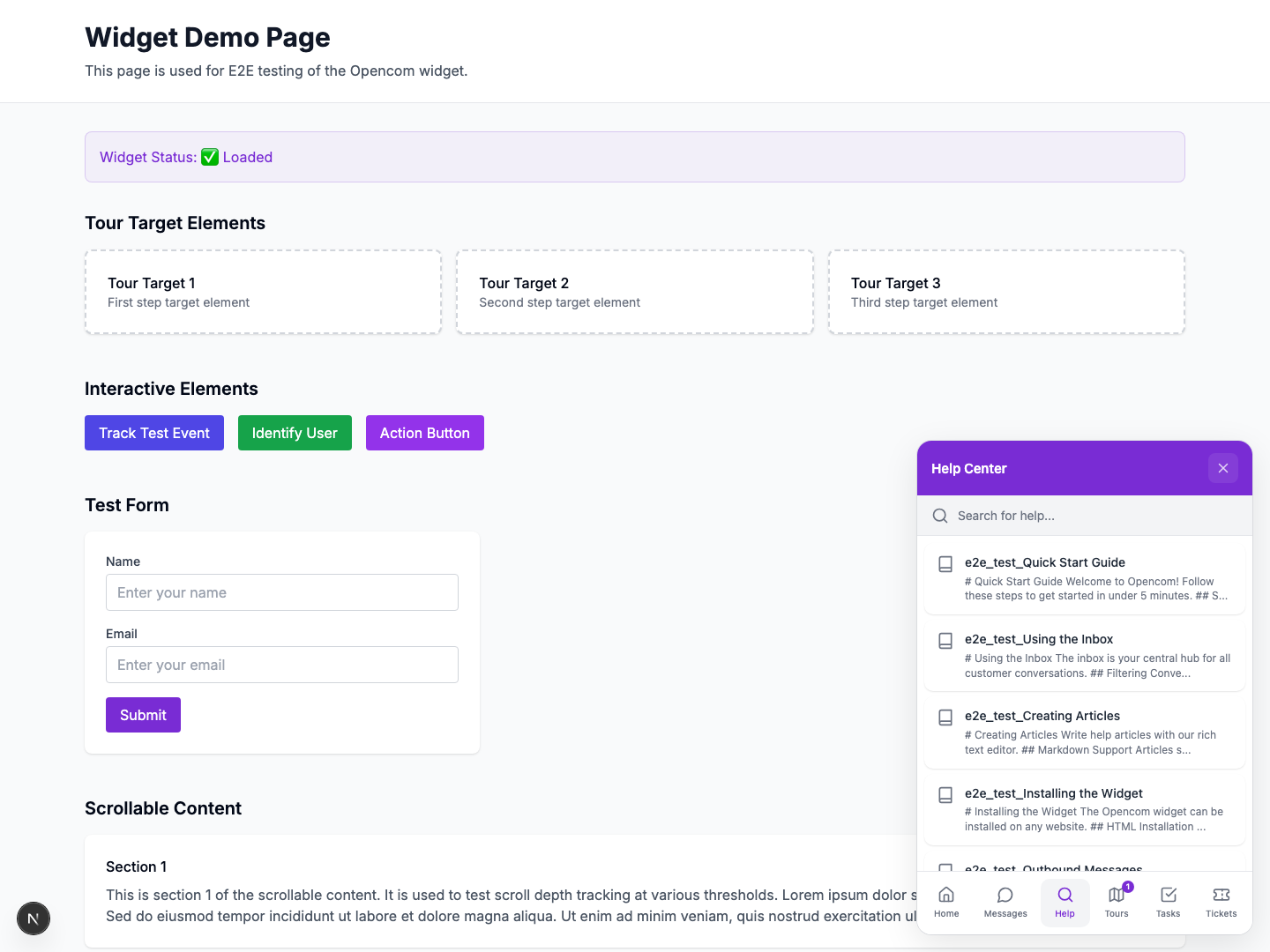Image resolution: width=1270 pixels, height=952 pixels.
Task: Select the Home icon in widget navigation
Action: (945, 901)
